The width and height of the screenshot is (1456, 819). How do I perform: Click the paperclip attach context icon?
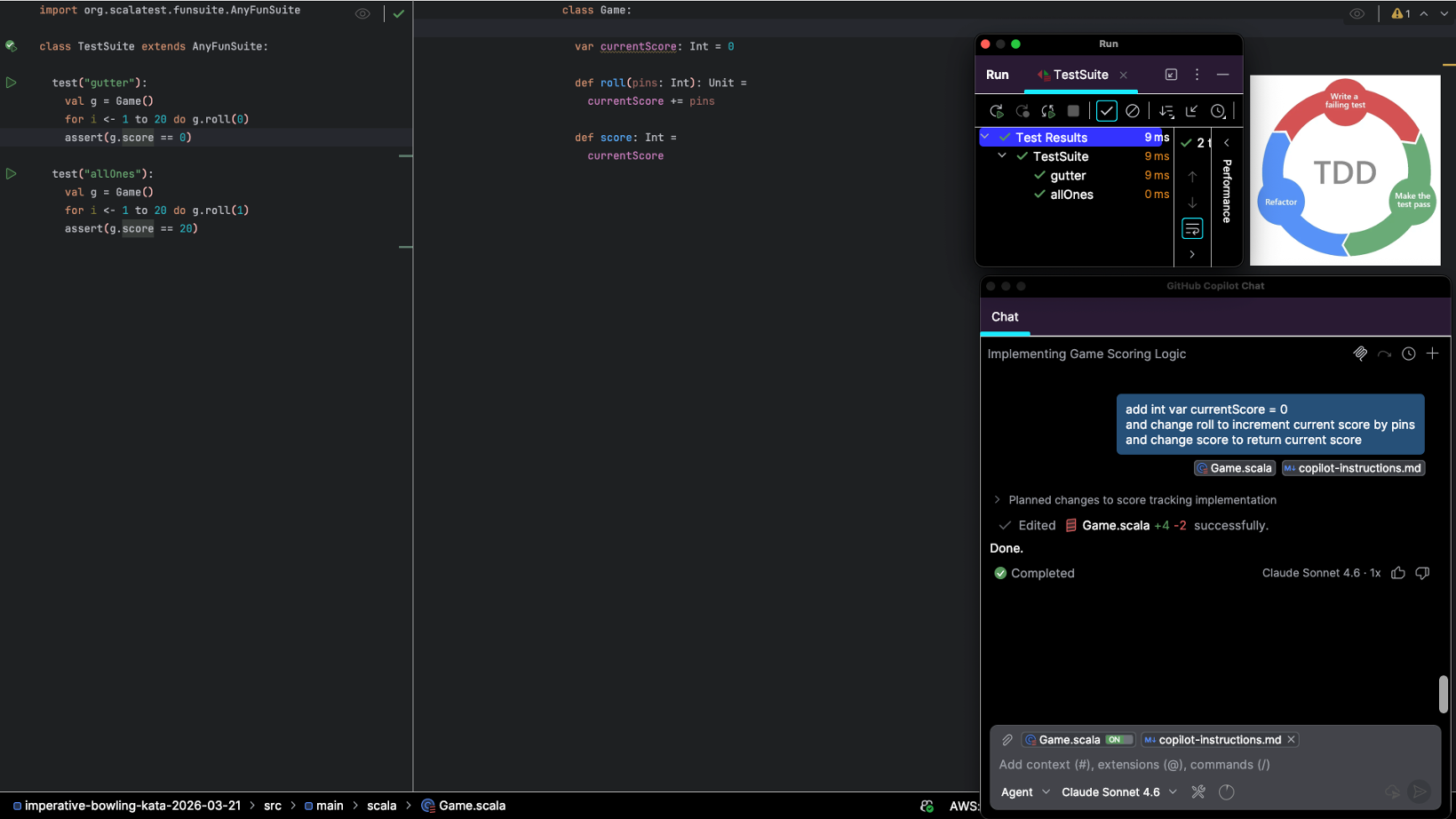1007,740
